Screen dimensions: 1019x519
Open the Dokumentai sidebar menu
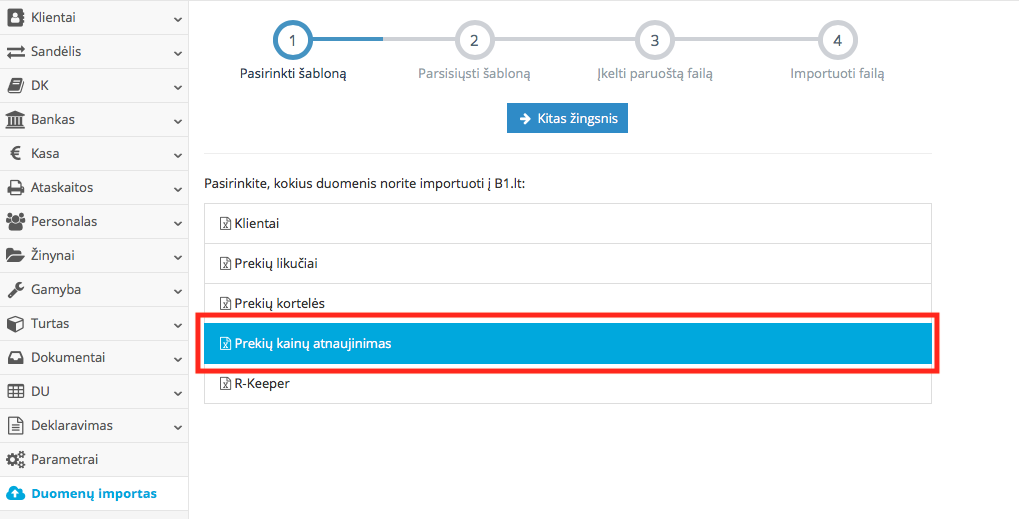point(68,358)
